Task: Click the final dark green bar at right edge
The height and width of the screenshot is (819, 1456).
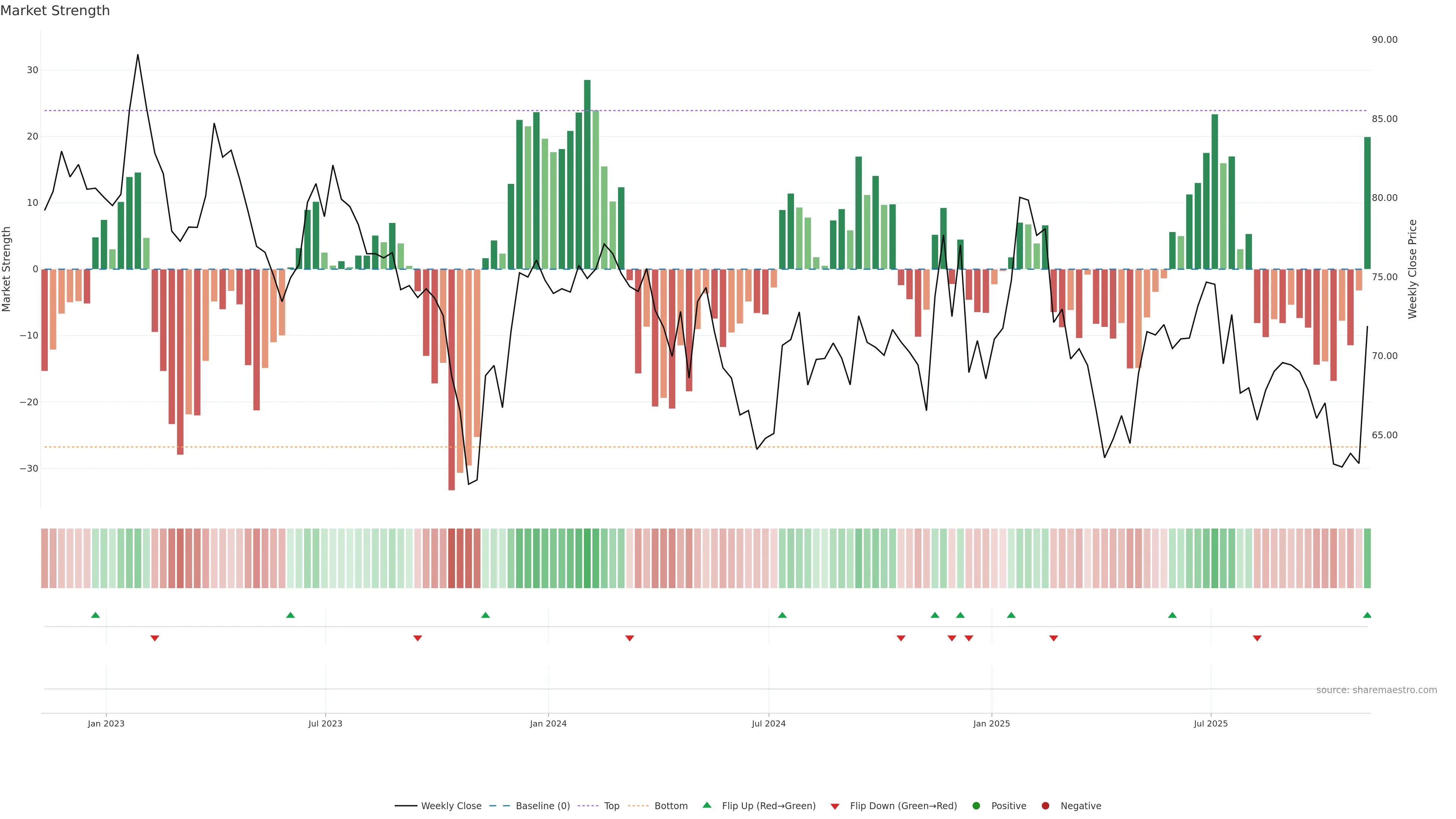Action: point(1367,203)
